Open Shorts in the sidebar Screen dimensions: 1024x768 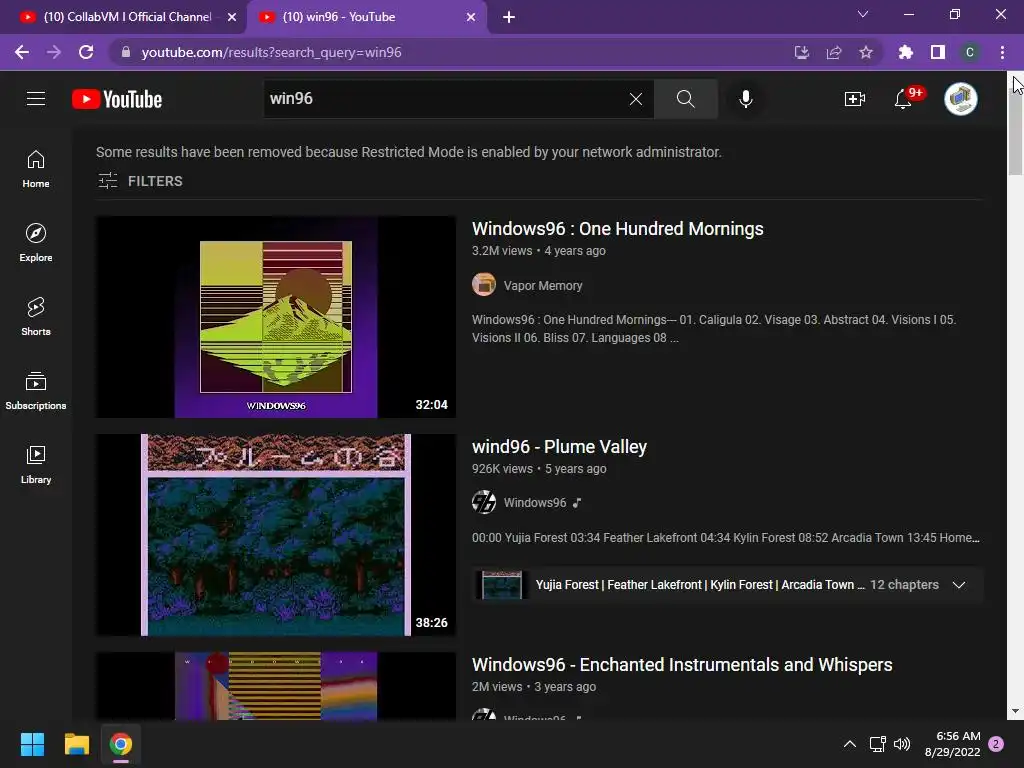point(36,316)
